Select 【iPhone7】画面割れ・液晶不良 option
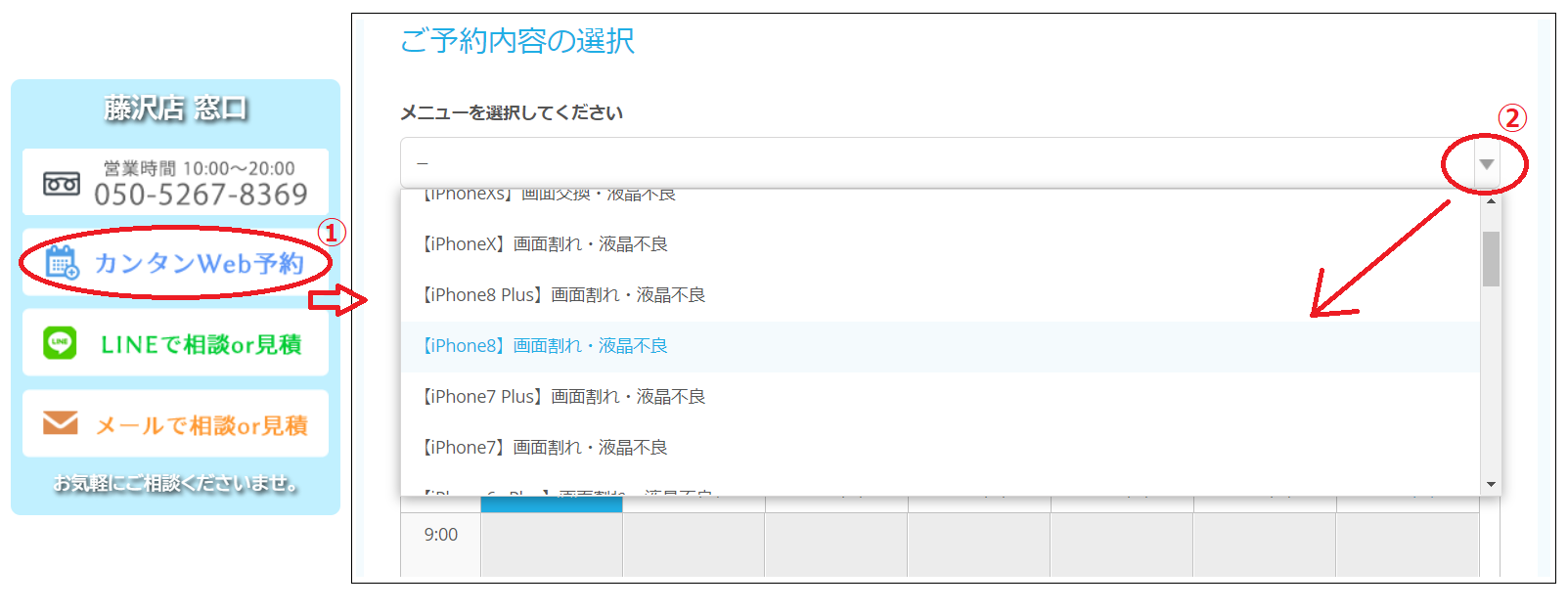1568x611 pixels. [940, 448]
